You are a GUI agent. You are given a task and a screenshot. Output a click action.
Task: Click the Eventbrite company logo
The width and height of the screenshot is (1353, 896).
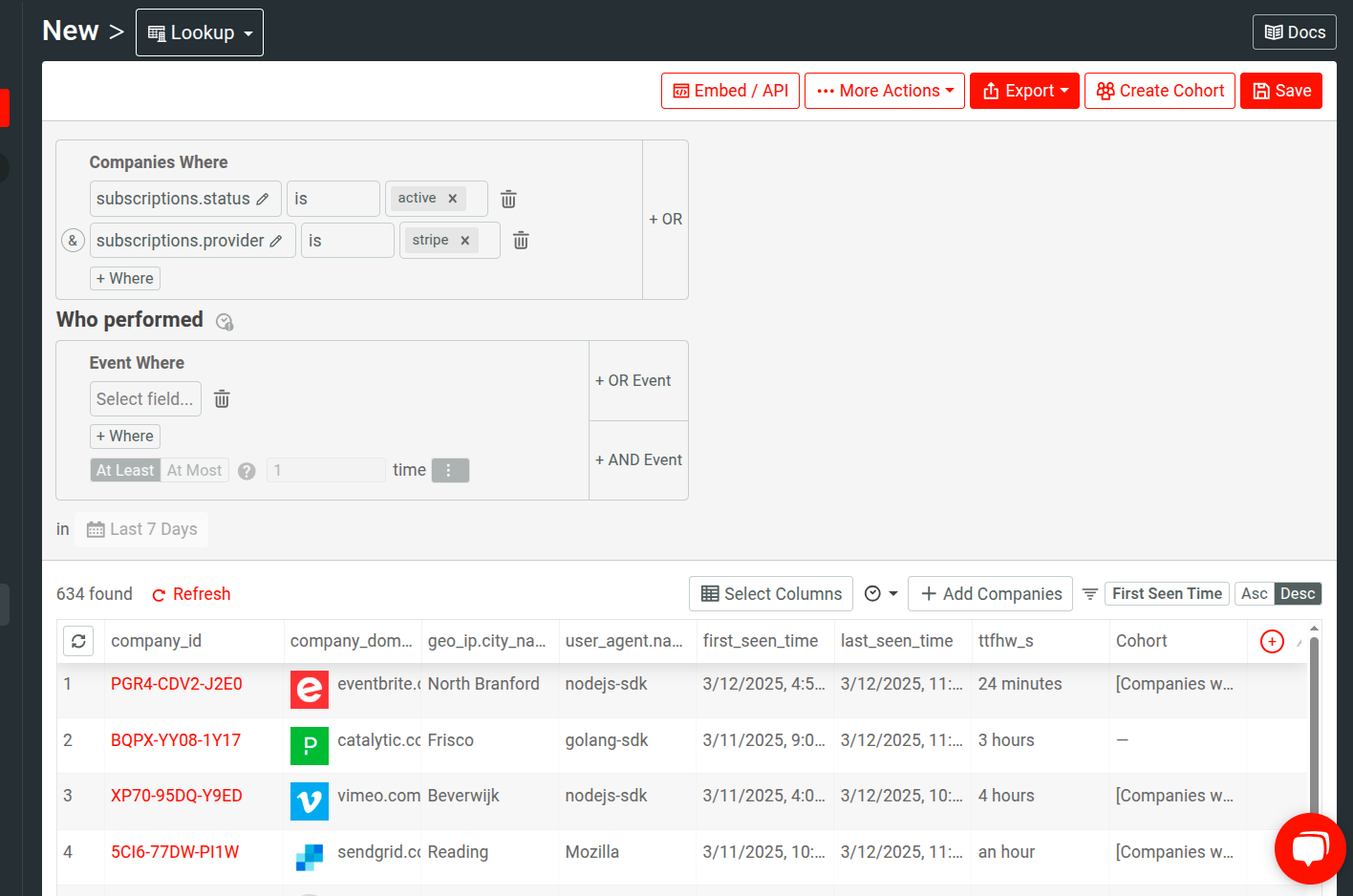pos(309,689)
